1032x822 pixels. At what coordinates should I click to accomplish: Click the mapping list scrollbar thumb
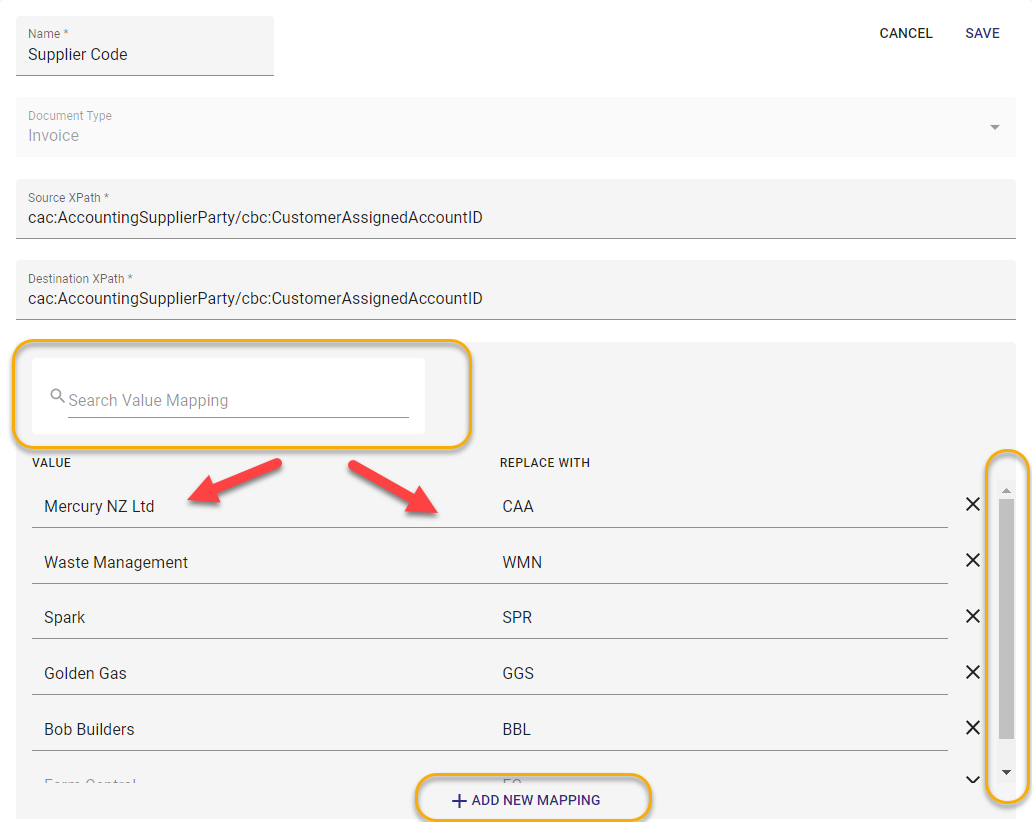coord(1006,620)
